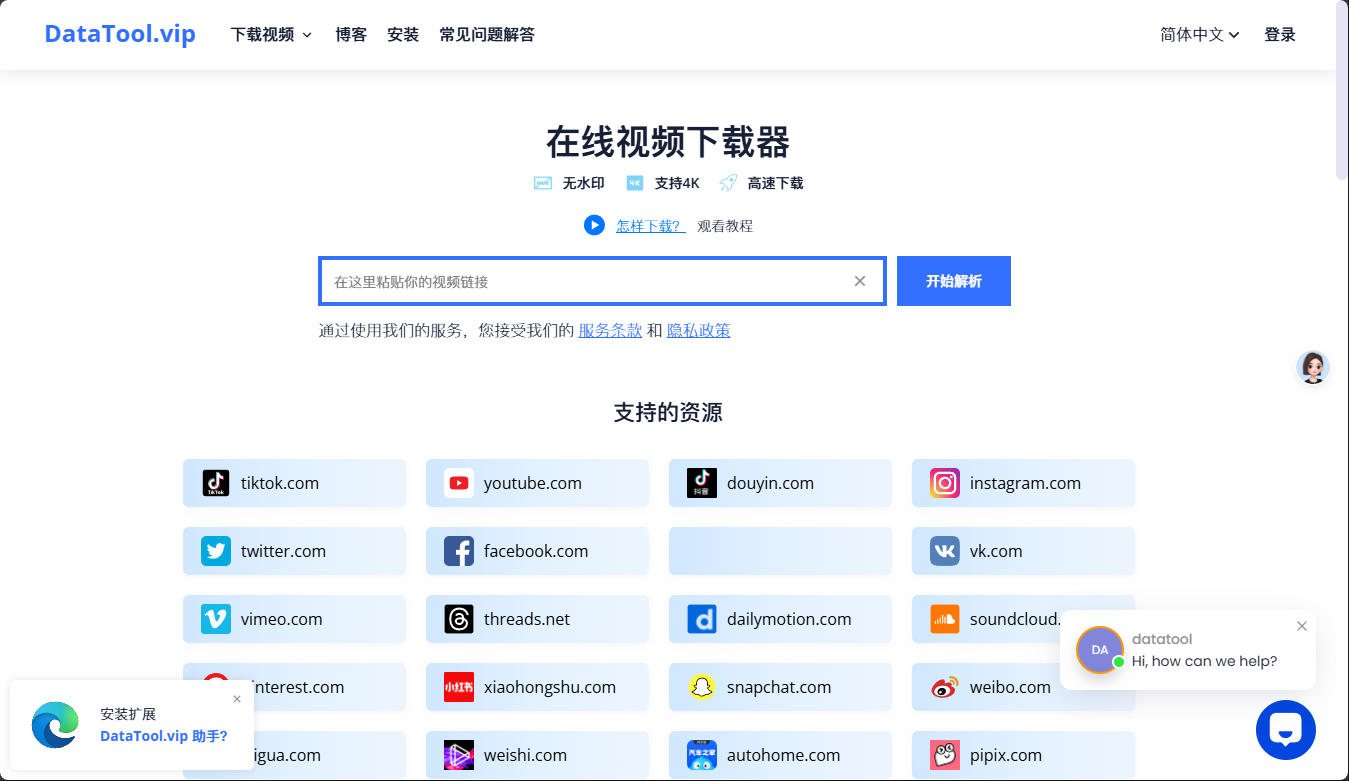The height and width of the screenshot is (781, 1349).
Task: Click the Threads logo icon
Action: (x=459, y=619)
